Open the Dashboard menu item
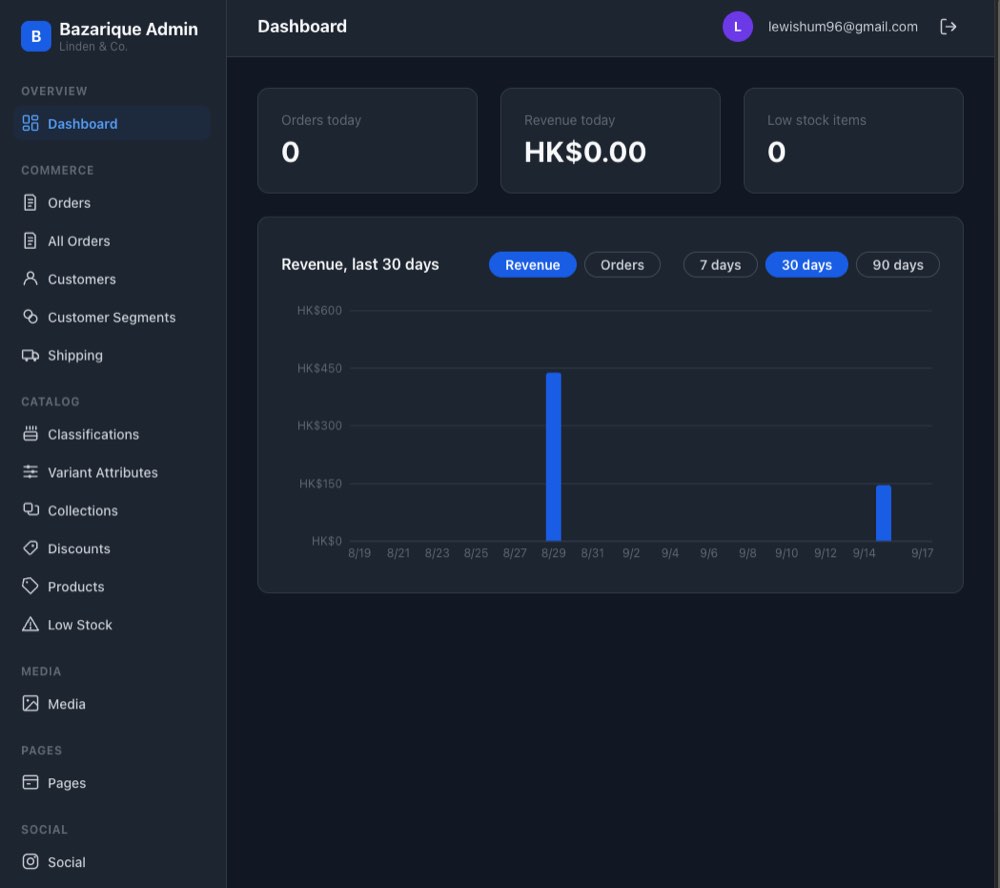 (x=112, y=123)
